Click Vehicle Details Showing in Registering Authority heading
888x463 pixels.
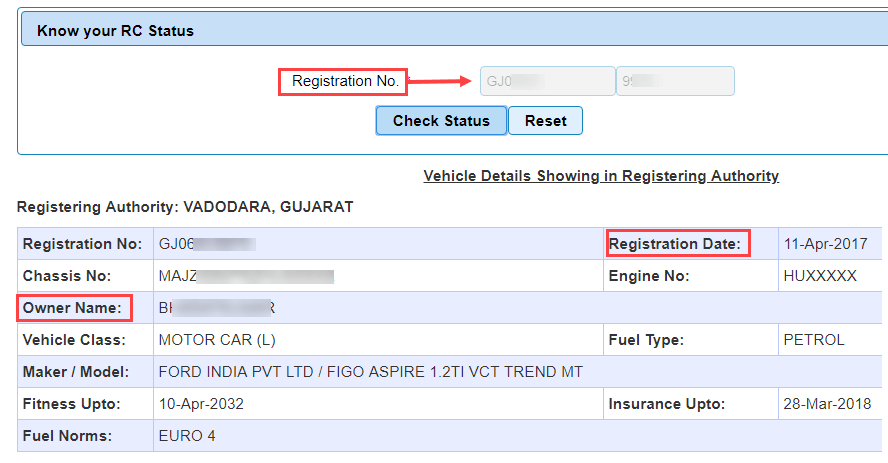601,176
